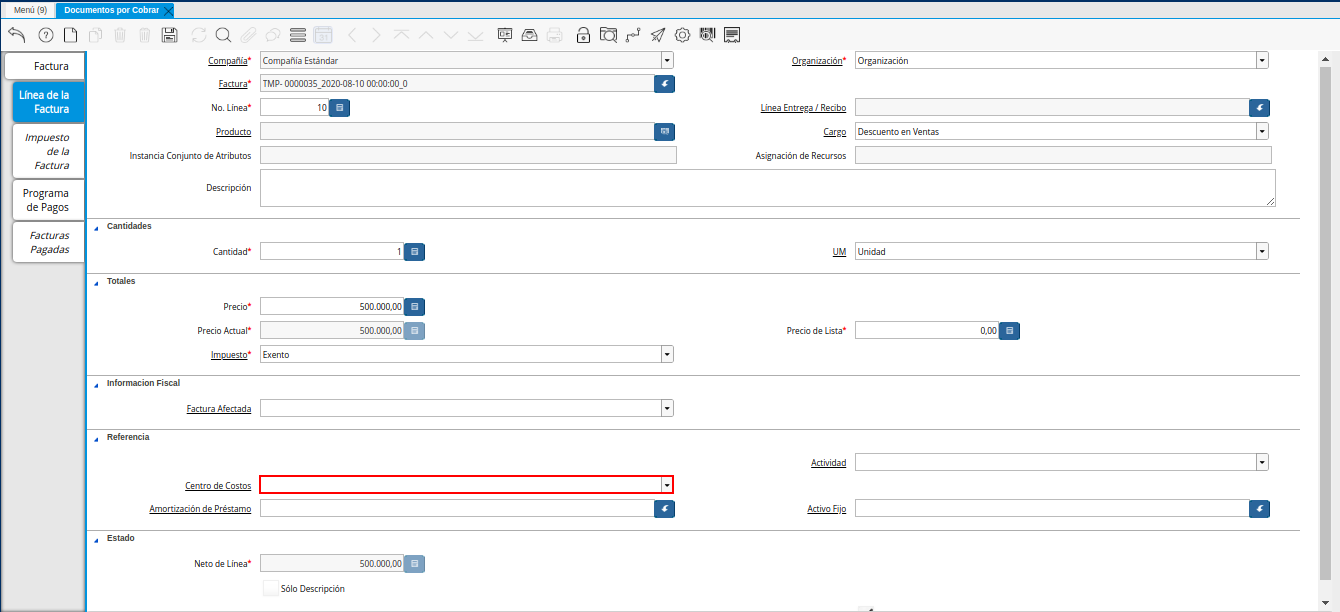Click the Cantidad input field
The height and width of the screenshot is (612, 1340).
332,251
